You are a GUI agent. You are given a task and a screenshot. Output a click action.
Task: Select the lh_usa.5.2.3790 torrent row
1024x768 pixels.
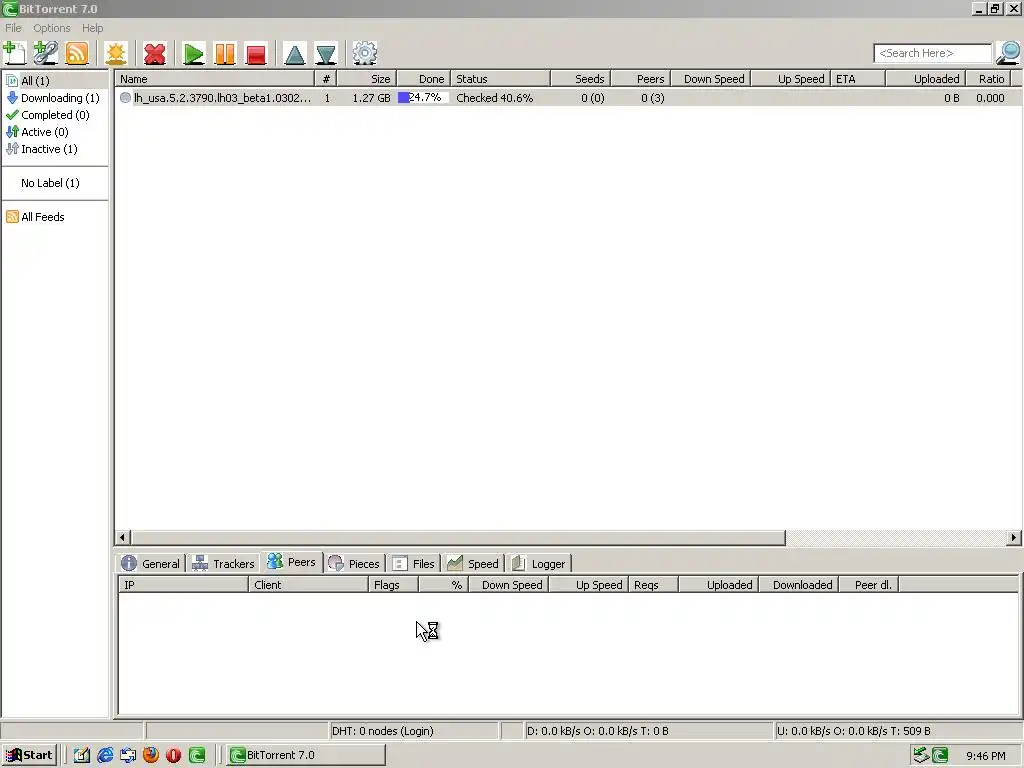click(x=567, y=98)
